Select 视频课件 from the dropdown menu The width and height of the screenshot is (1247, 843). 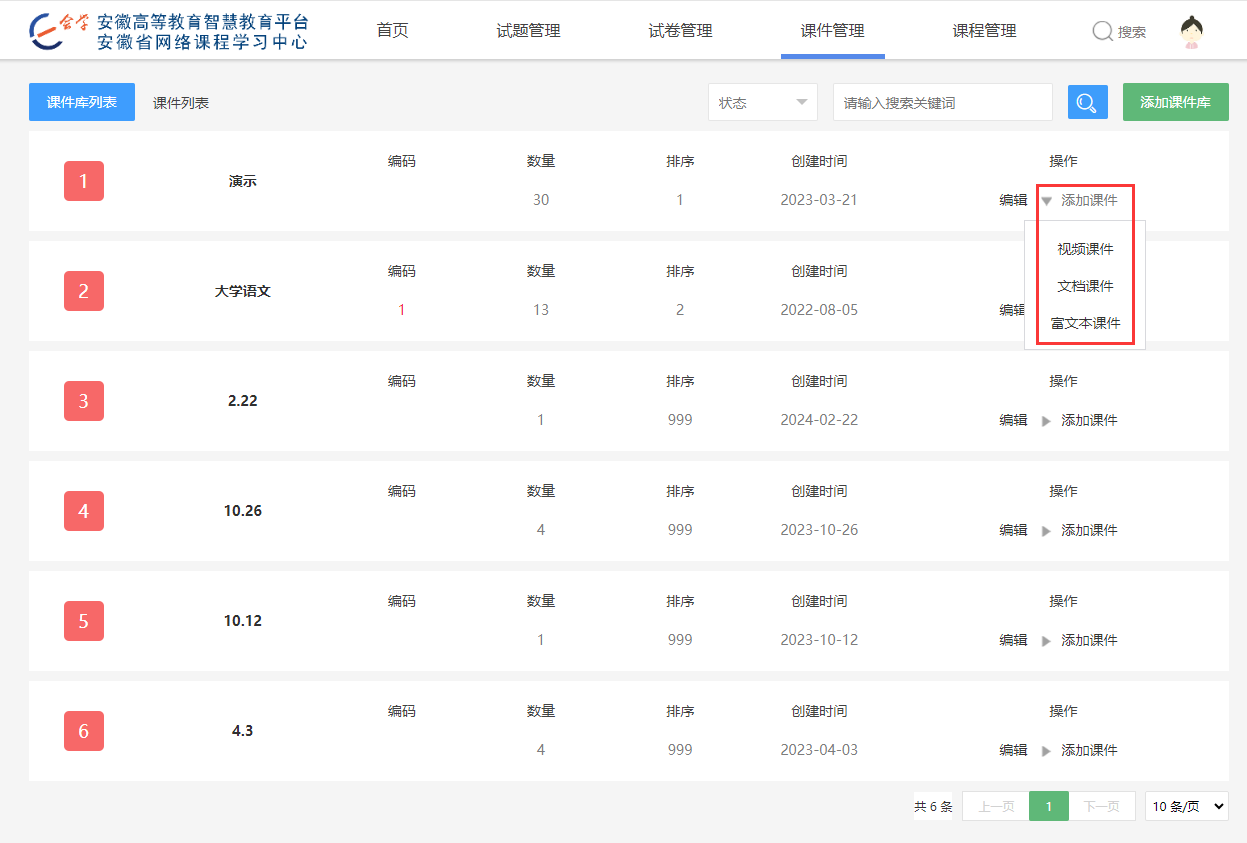click(x=1085, y=249)
